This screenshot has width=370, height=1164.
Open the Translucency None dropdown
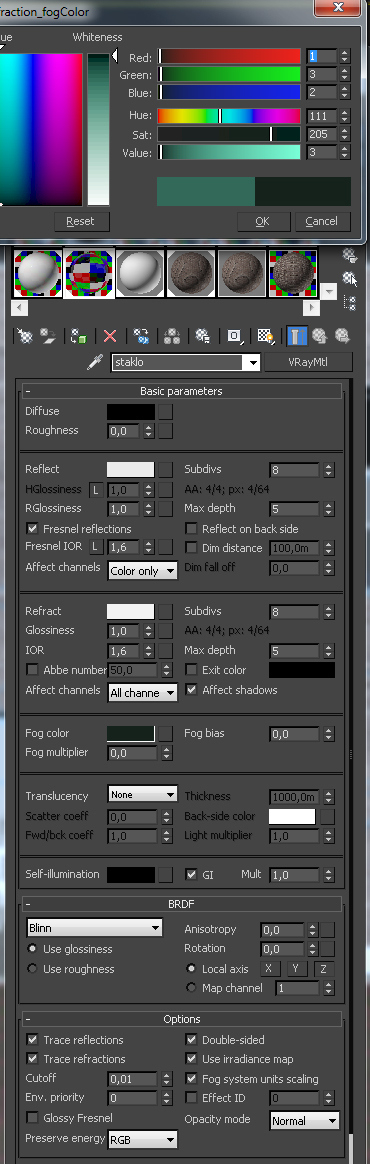coord(143,795)
